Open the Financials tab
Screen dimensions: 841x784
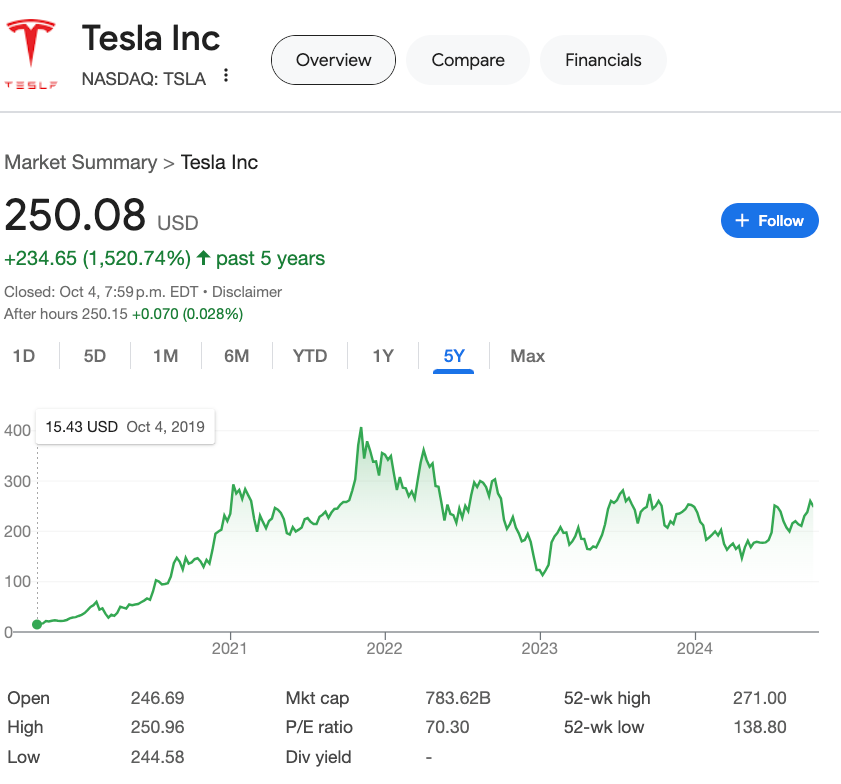coord(603,60)
